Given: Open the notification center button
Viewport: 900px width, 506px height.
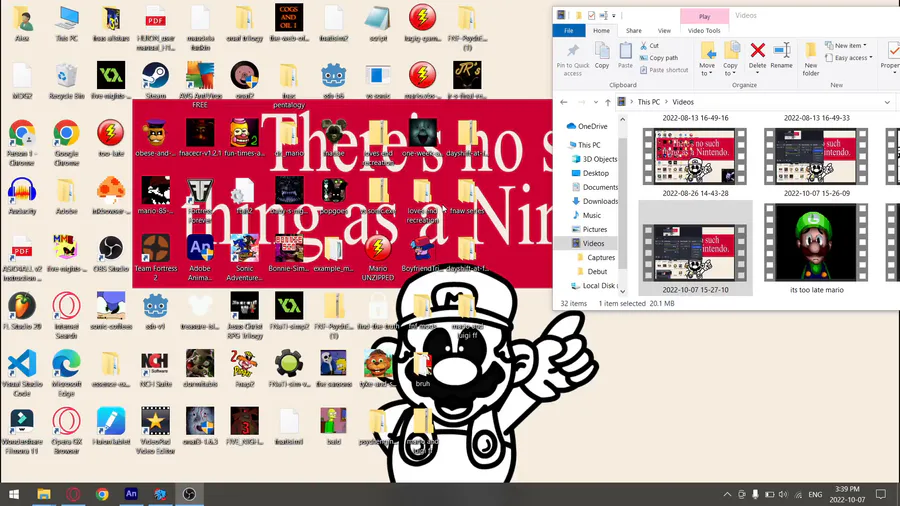Looking at the screenshot, I should (881, 494).
